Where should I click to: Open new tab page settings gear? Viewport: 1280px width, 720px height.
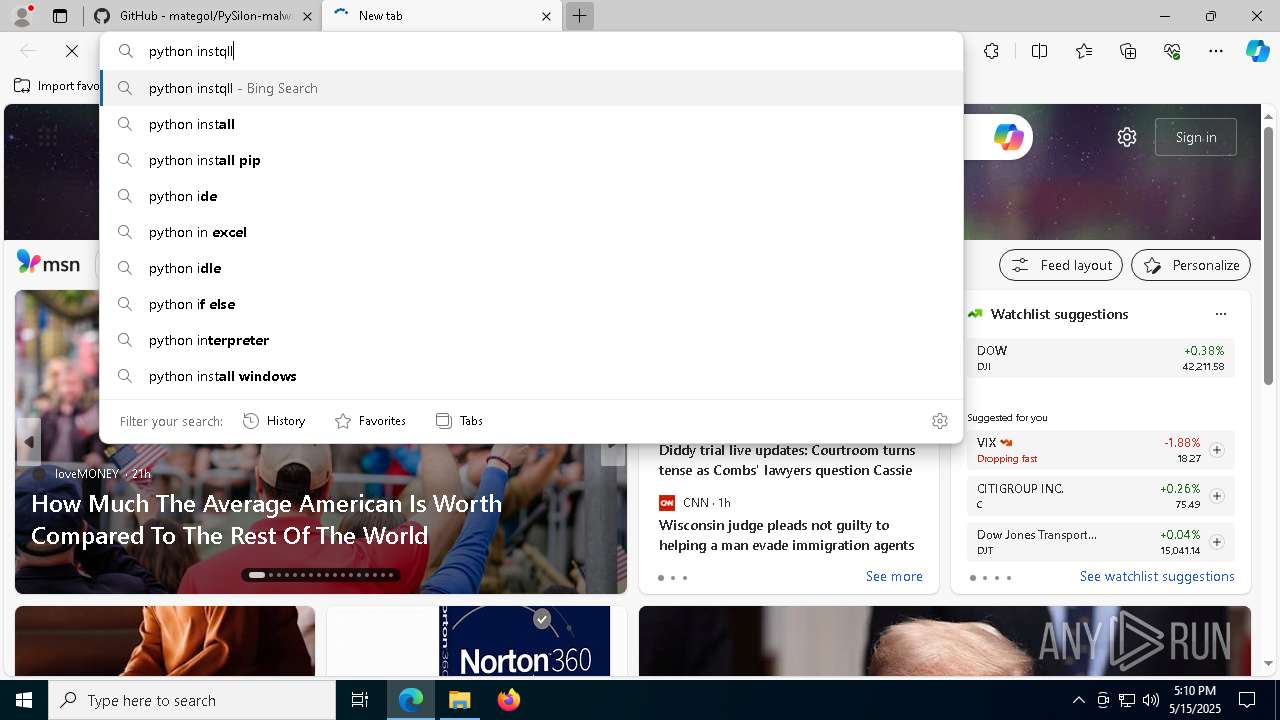pos(1127,137)
